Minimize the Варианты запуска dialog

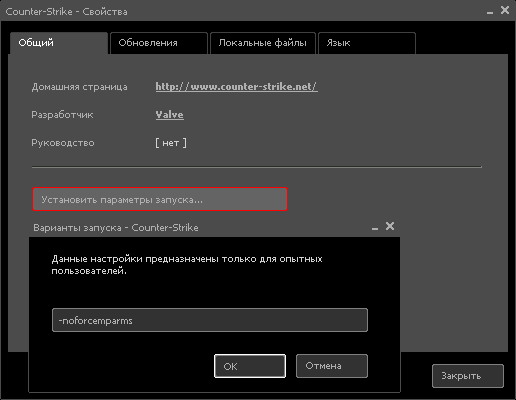pyautogui.click(x=375, y=228)
